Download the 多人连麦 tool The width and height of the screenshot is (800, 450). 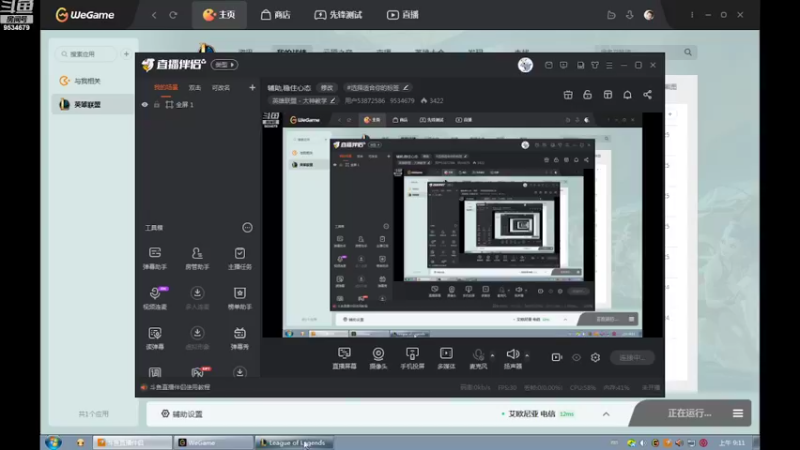[x=197, y=297]
